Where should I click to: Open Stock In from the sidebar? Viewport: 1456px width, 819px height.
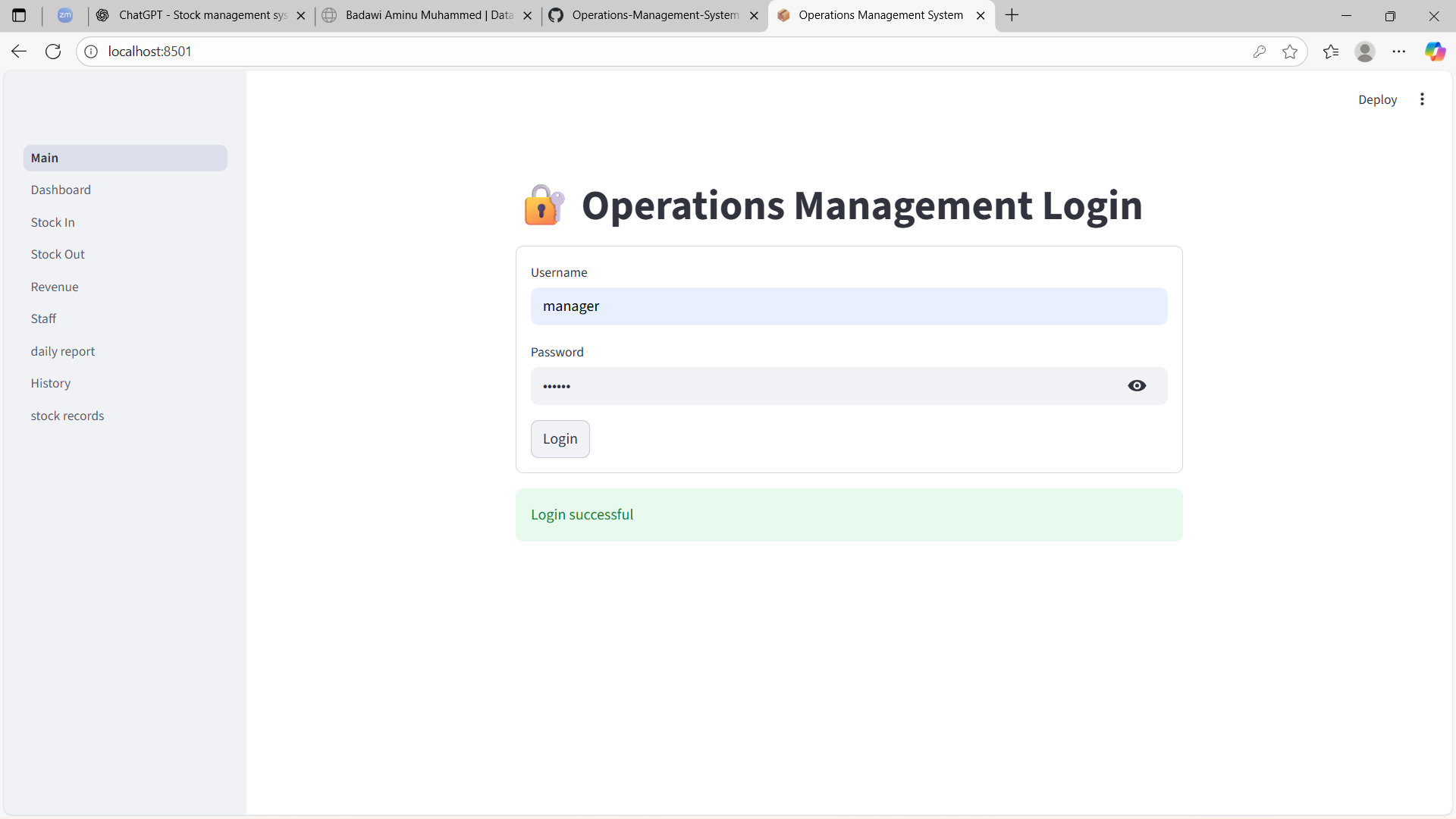coord(52,221)
